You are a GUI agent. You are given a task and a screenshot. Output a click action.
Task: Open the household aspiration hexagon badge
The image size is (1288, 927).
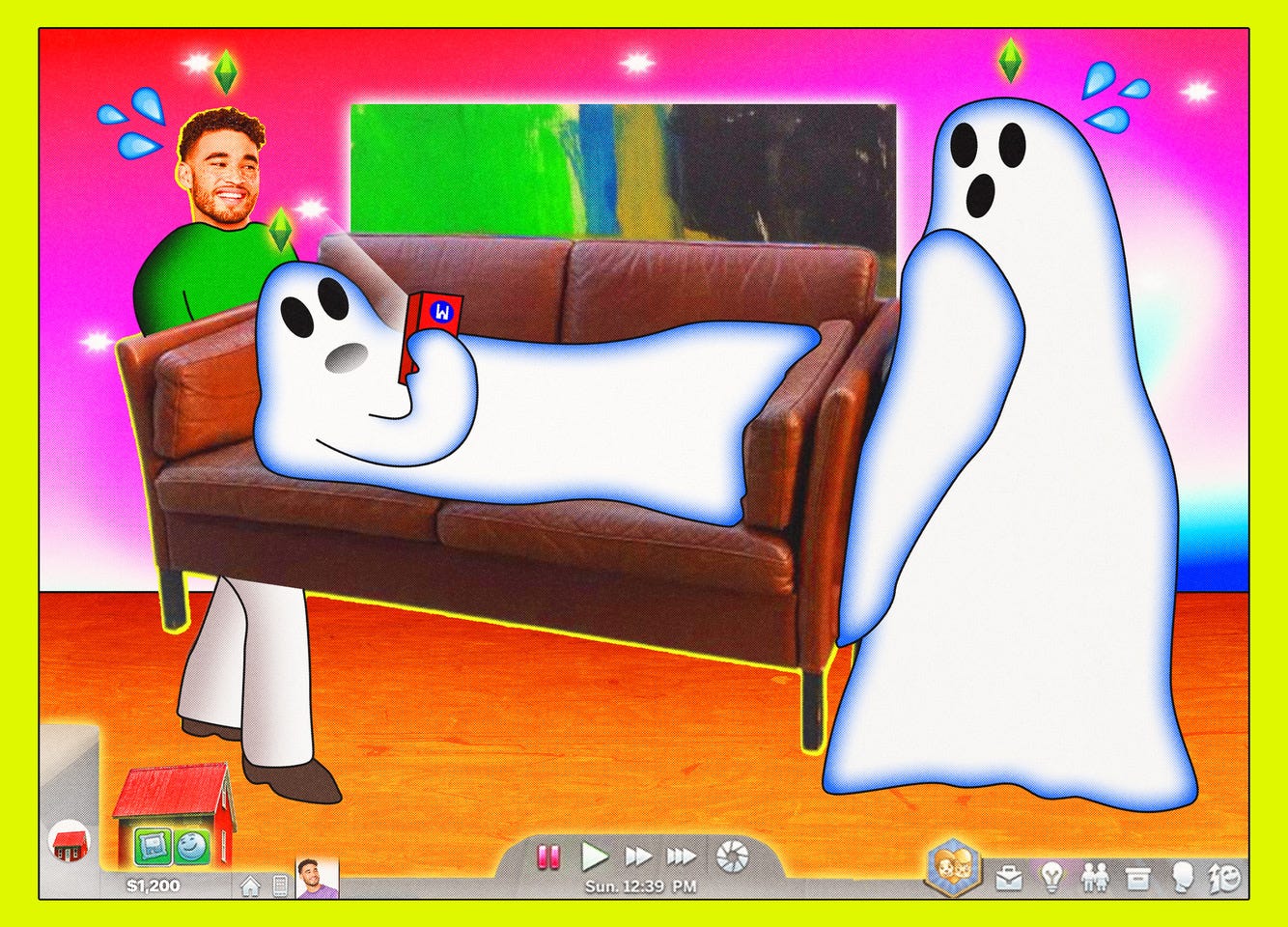pyautogui.click(x=953, y=868)
